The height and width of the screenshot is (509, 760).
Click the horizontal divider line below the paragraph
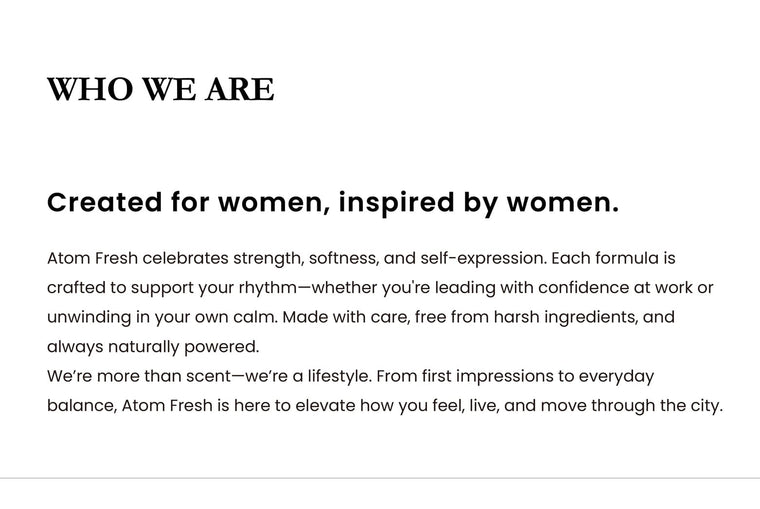(x=380, y=478)
